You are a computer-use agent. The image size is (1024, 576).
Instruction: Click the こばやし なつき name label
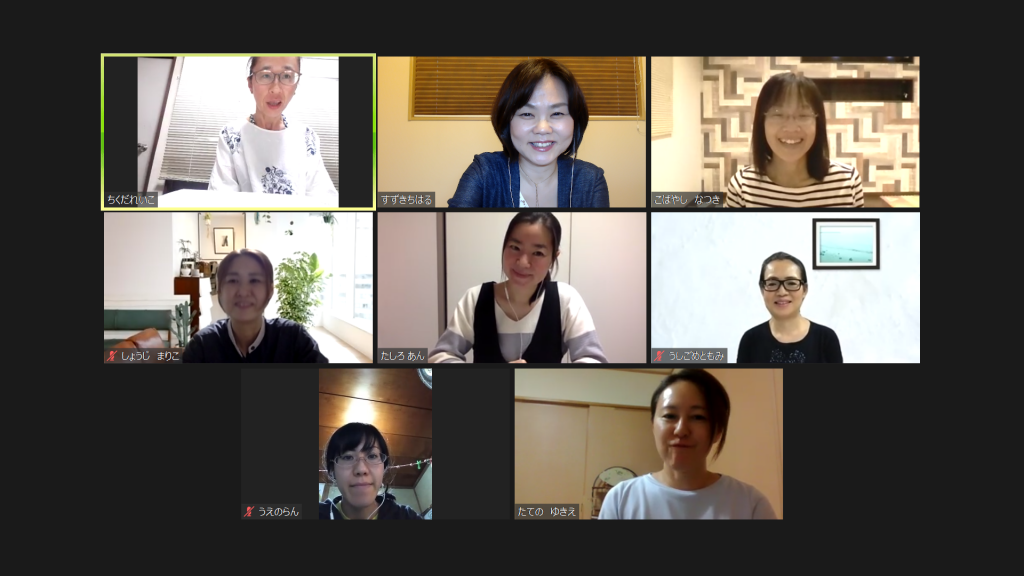[688, 200]
